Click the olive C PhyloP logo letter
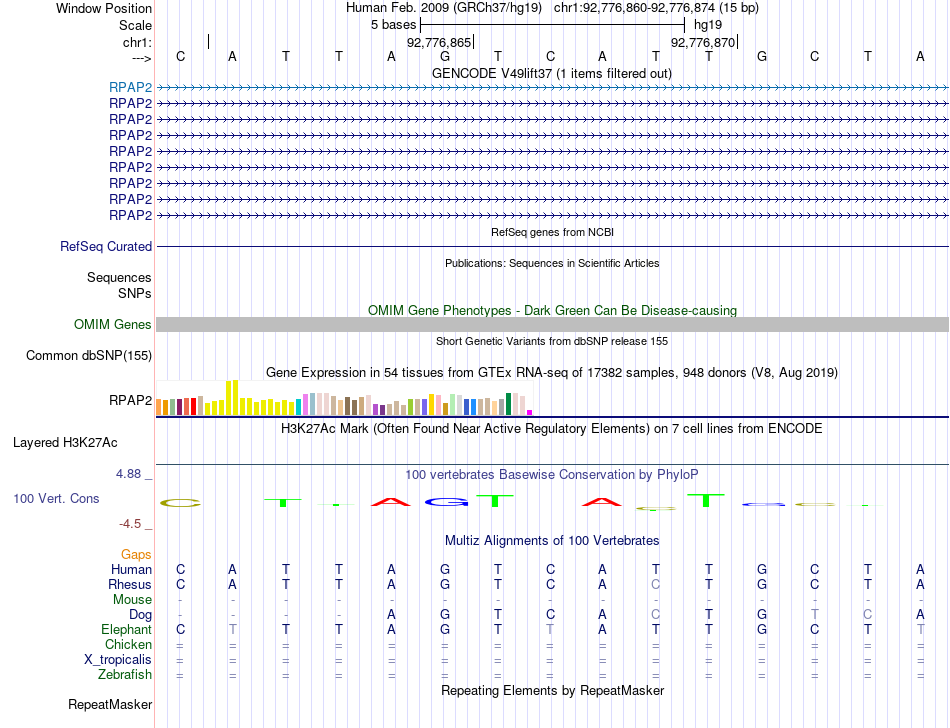This screenshot has width=950, height=728. coord(181,503)
